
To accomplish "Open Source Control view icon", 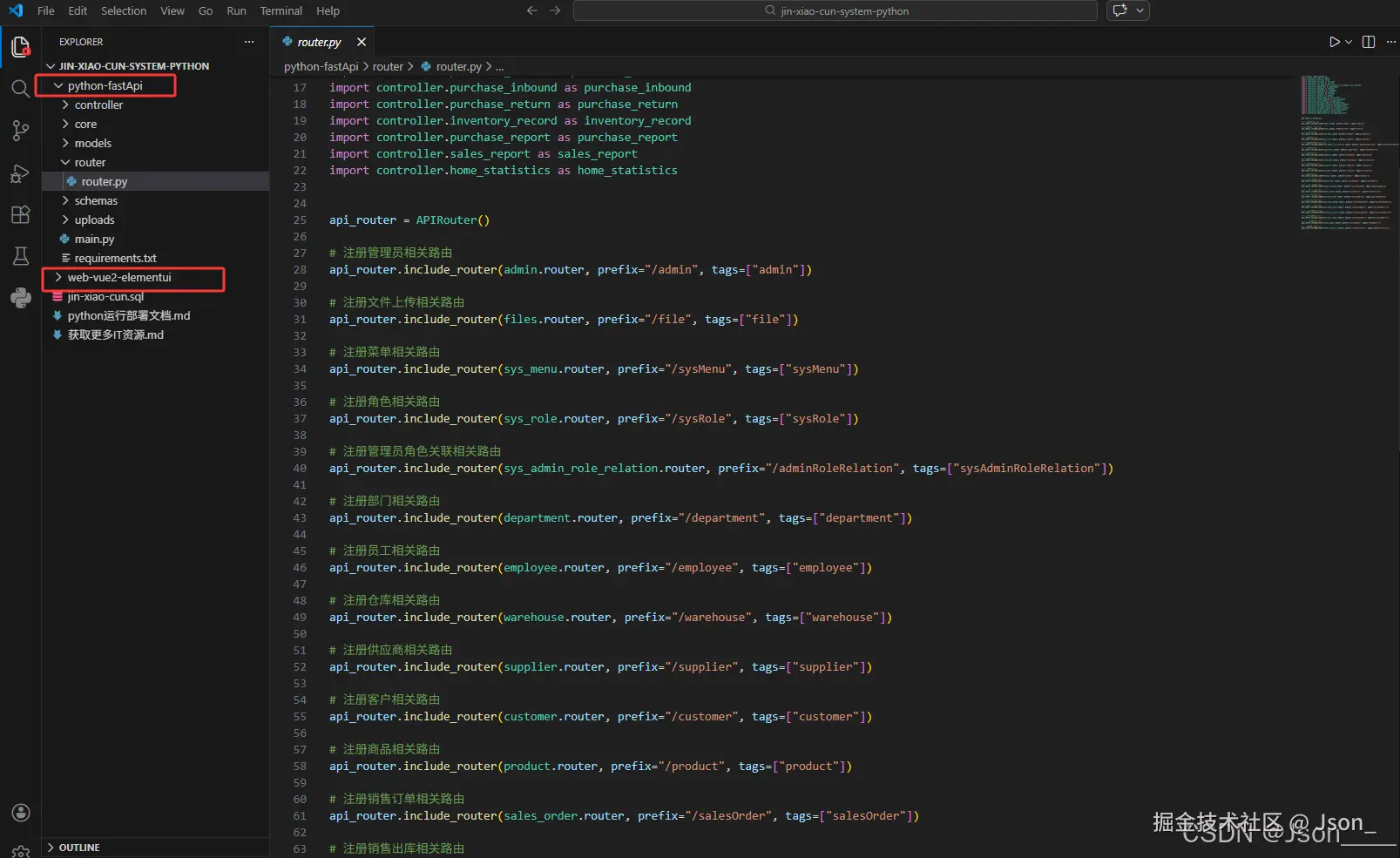I will (20, 131).
